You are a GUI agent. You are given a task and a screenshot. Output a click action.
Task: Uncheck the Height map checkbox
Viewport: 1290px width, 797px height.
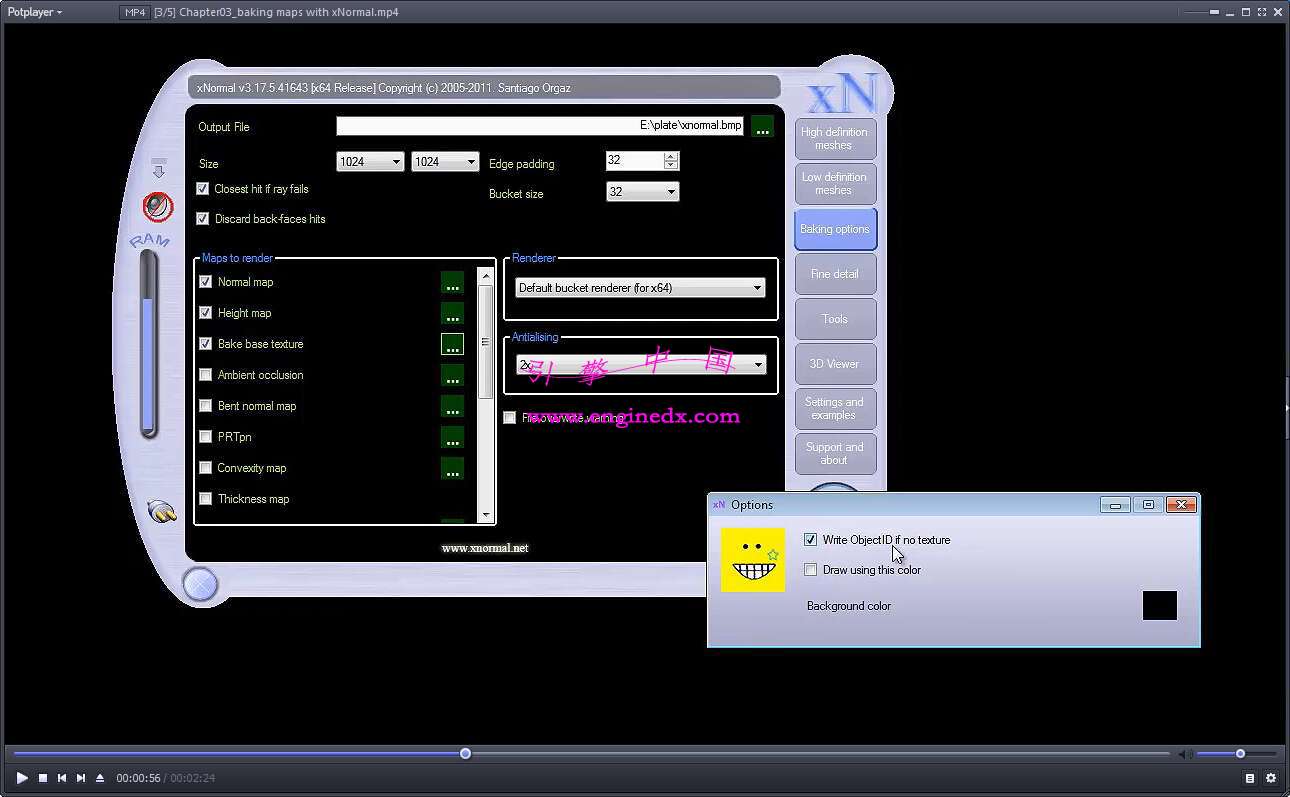point(206,313)
